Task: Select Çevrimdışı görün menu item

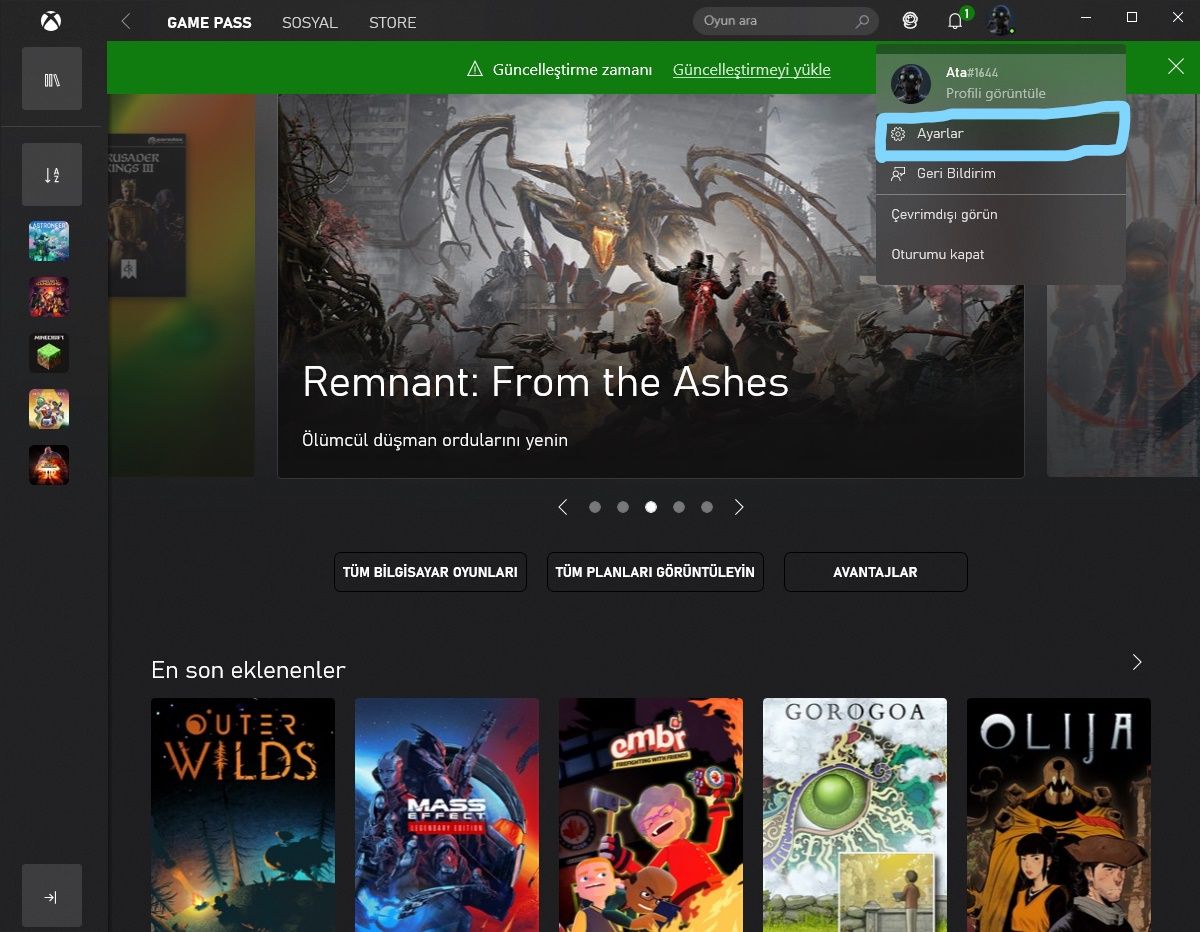Action: pyautogui.click(x=1001, y=214)
